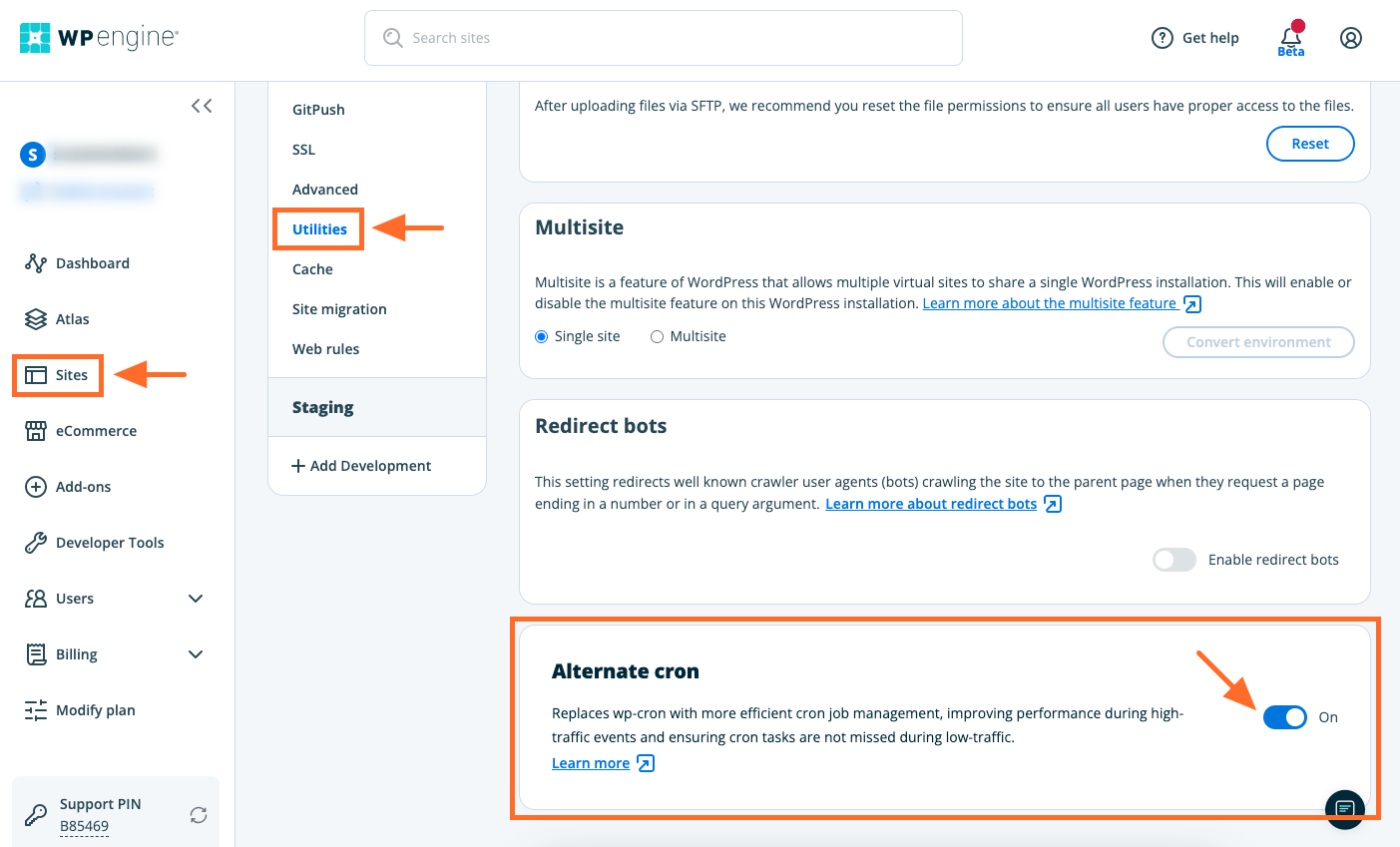
Task: Select Atlas in the sidebar
Action: [74, 318]
